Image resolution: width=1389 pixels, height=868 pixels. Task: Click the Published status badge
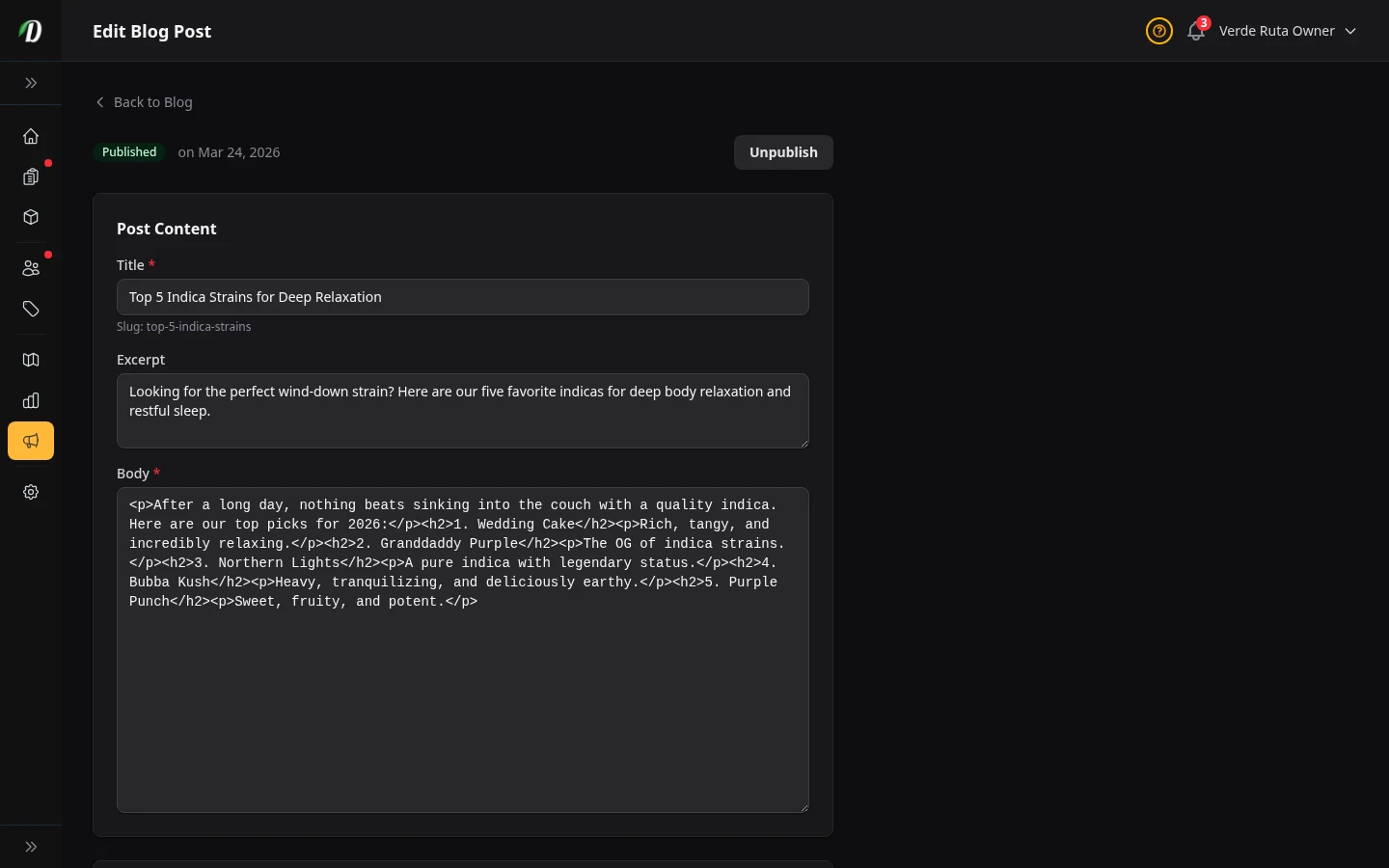click(129, 152)
